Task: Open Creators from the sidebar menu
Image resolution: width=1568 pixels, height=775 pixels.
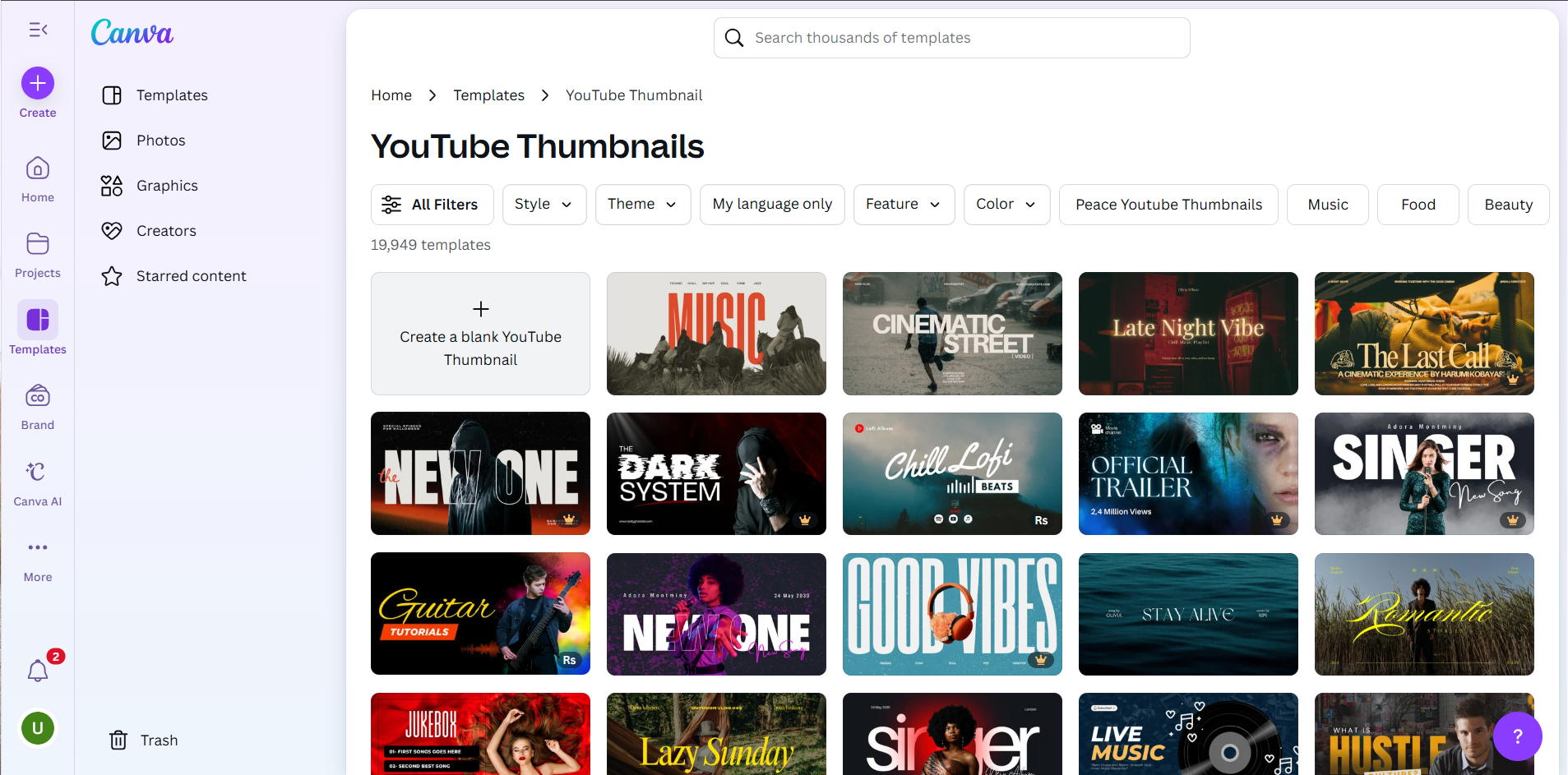Action: tap(166, 230)
